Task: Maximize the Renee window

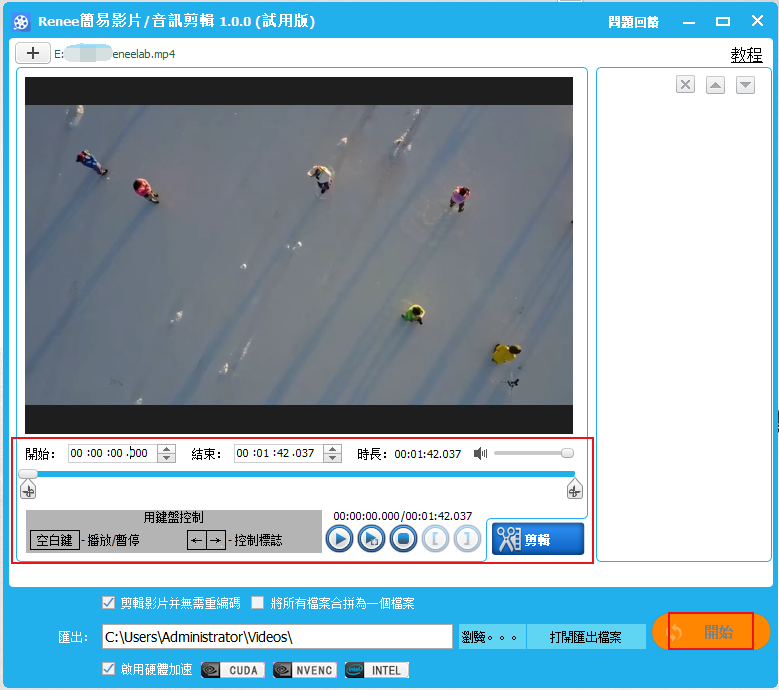Action: [x=723, y=22]
